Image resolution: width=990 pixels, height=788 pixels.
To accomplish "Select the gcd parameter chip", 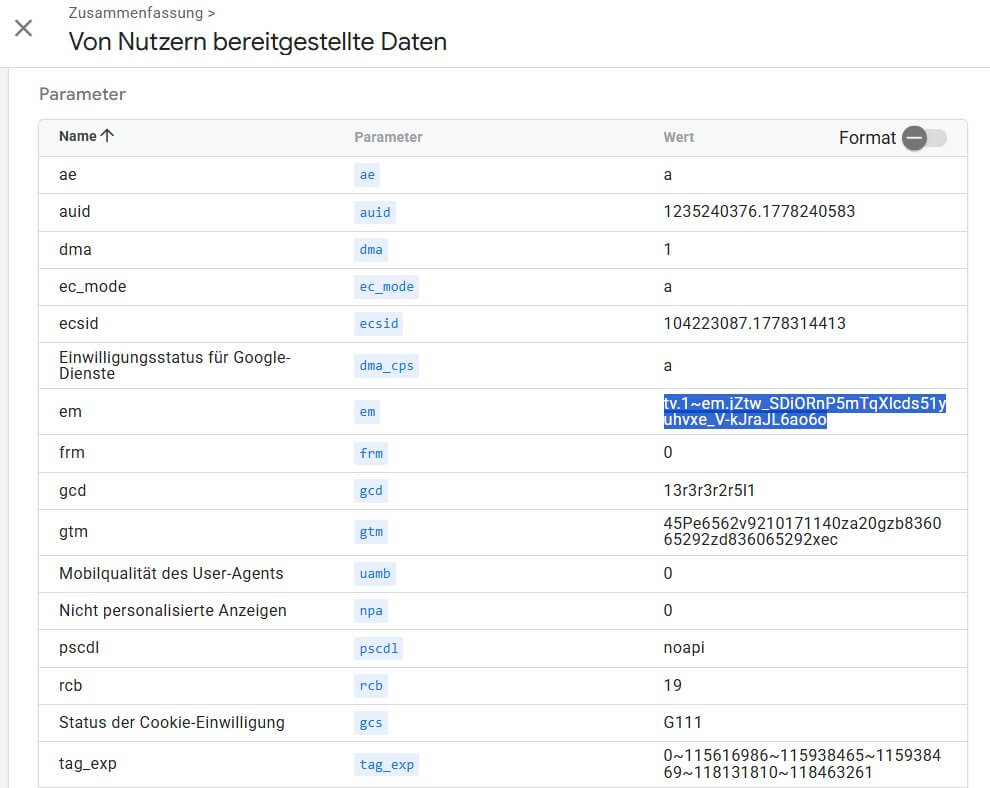I will (x=371, y=491).
